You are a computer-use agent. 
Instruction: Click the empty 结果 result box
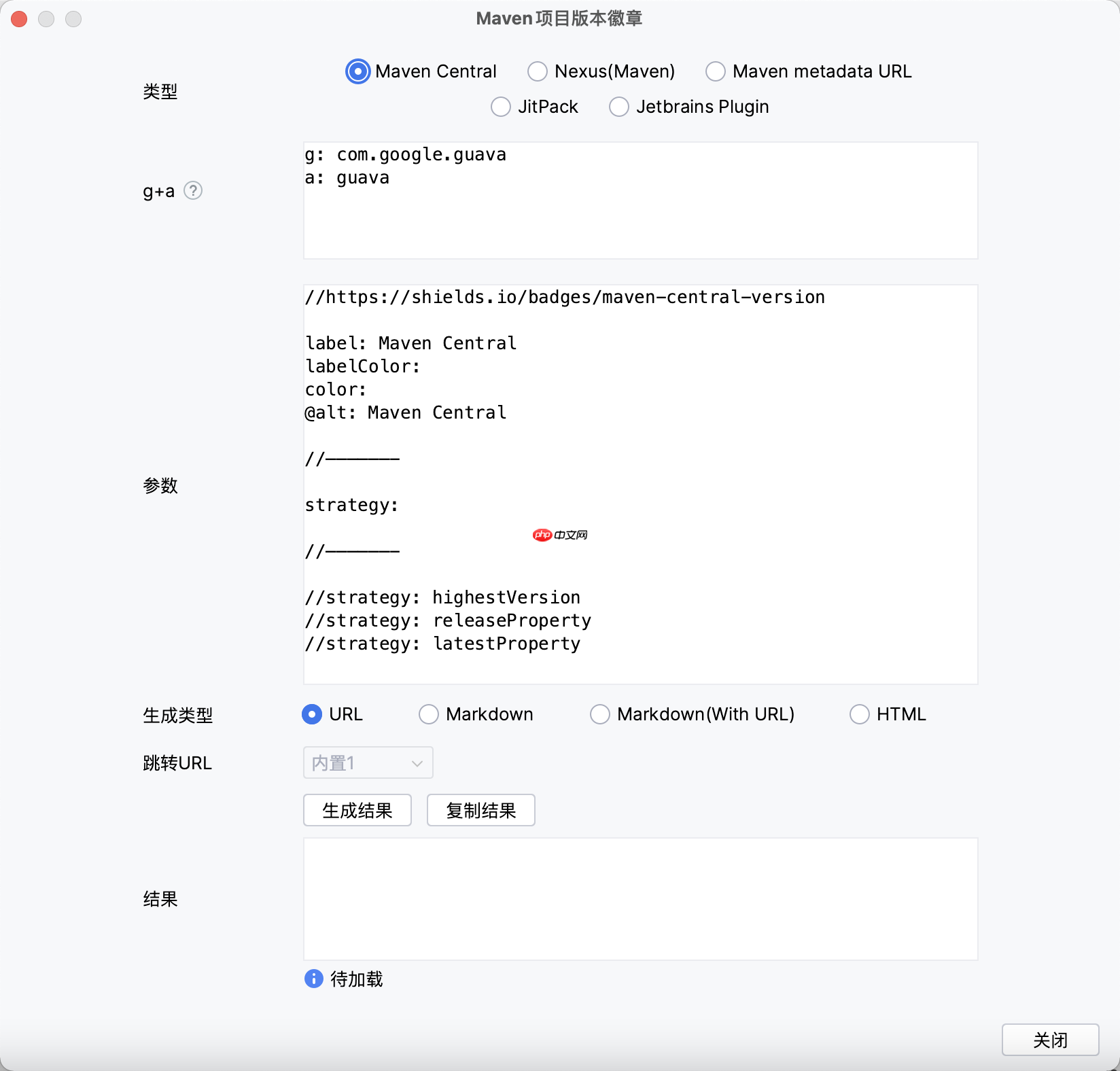(x=639, y=899)
